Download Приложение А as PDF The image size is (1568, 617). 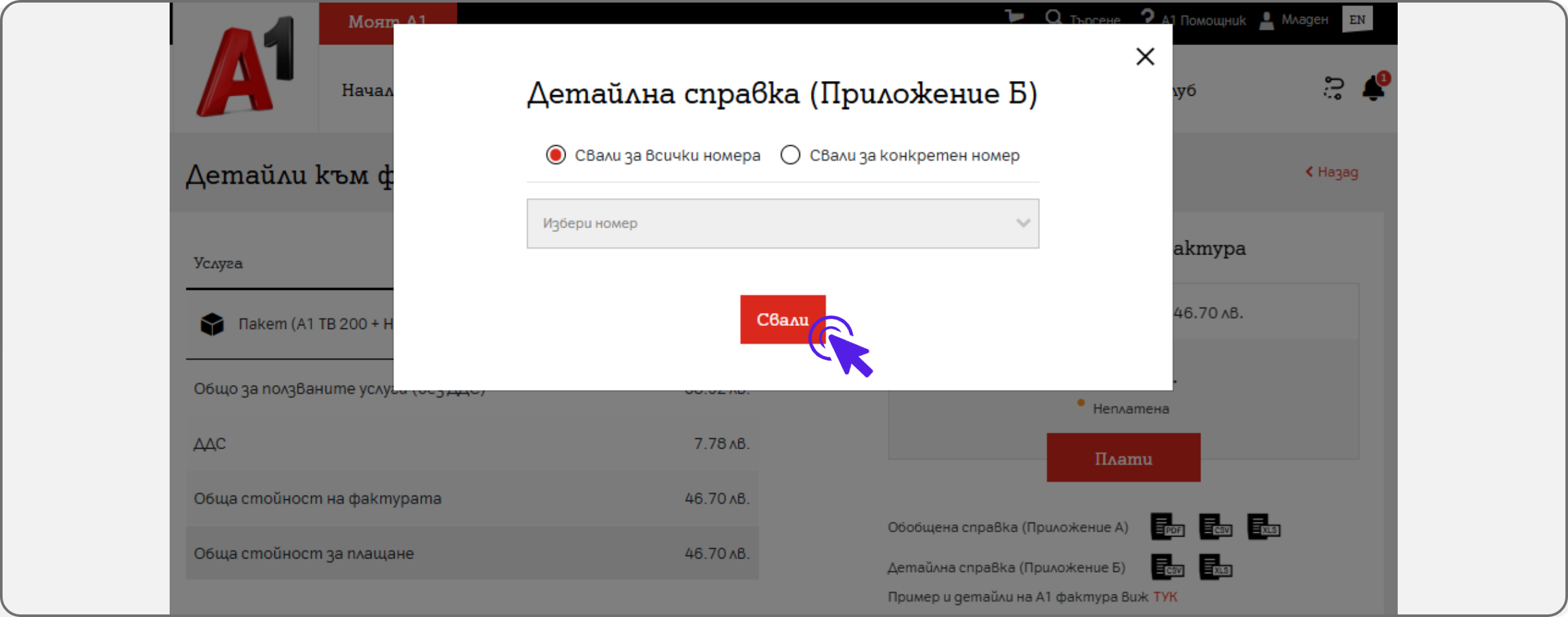pos(1167,527)
